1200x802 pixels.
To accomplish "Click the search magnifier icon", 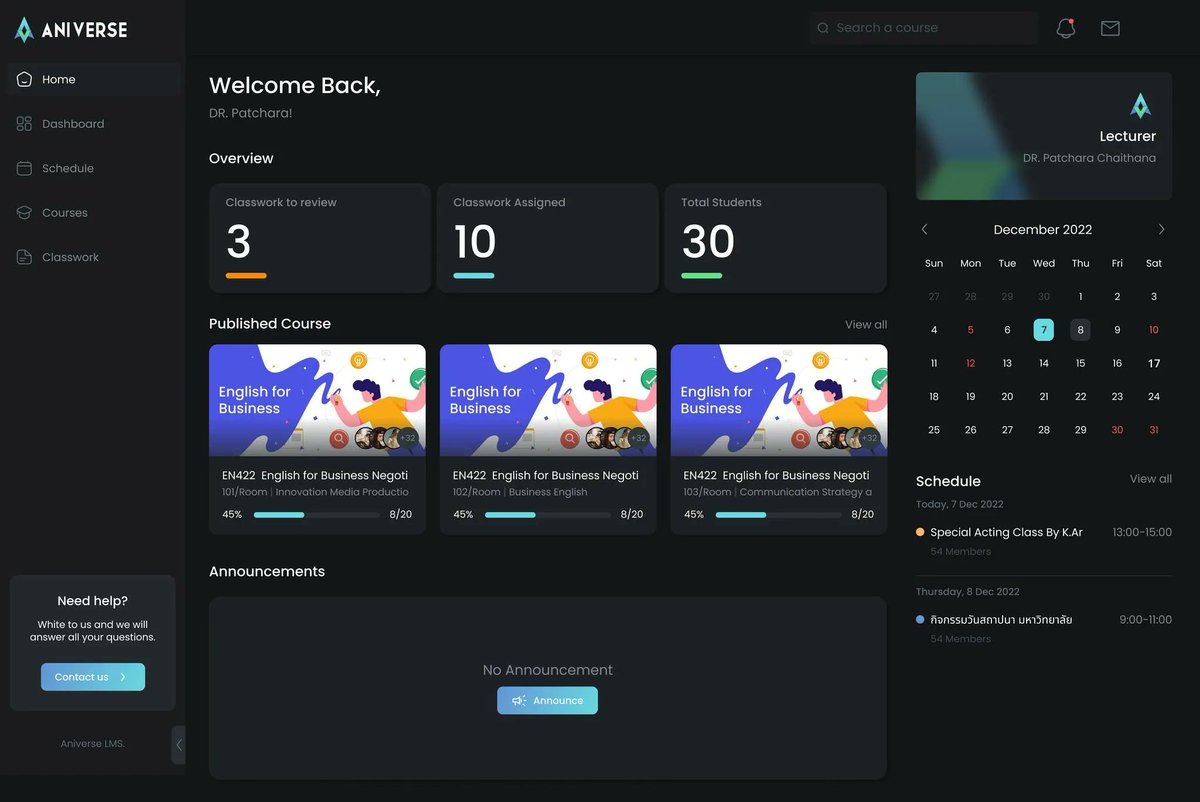I will click(x=822, y=27).
